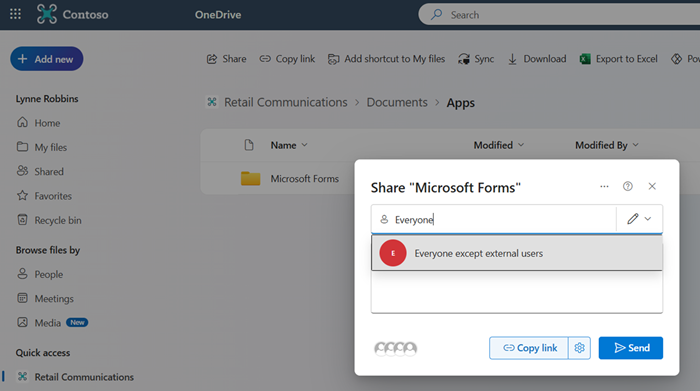
Task: Select Add shortcut to My files
Action: pyautogui.click(x=386, y=59)
